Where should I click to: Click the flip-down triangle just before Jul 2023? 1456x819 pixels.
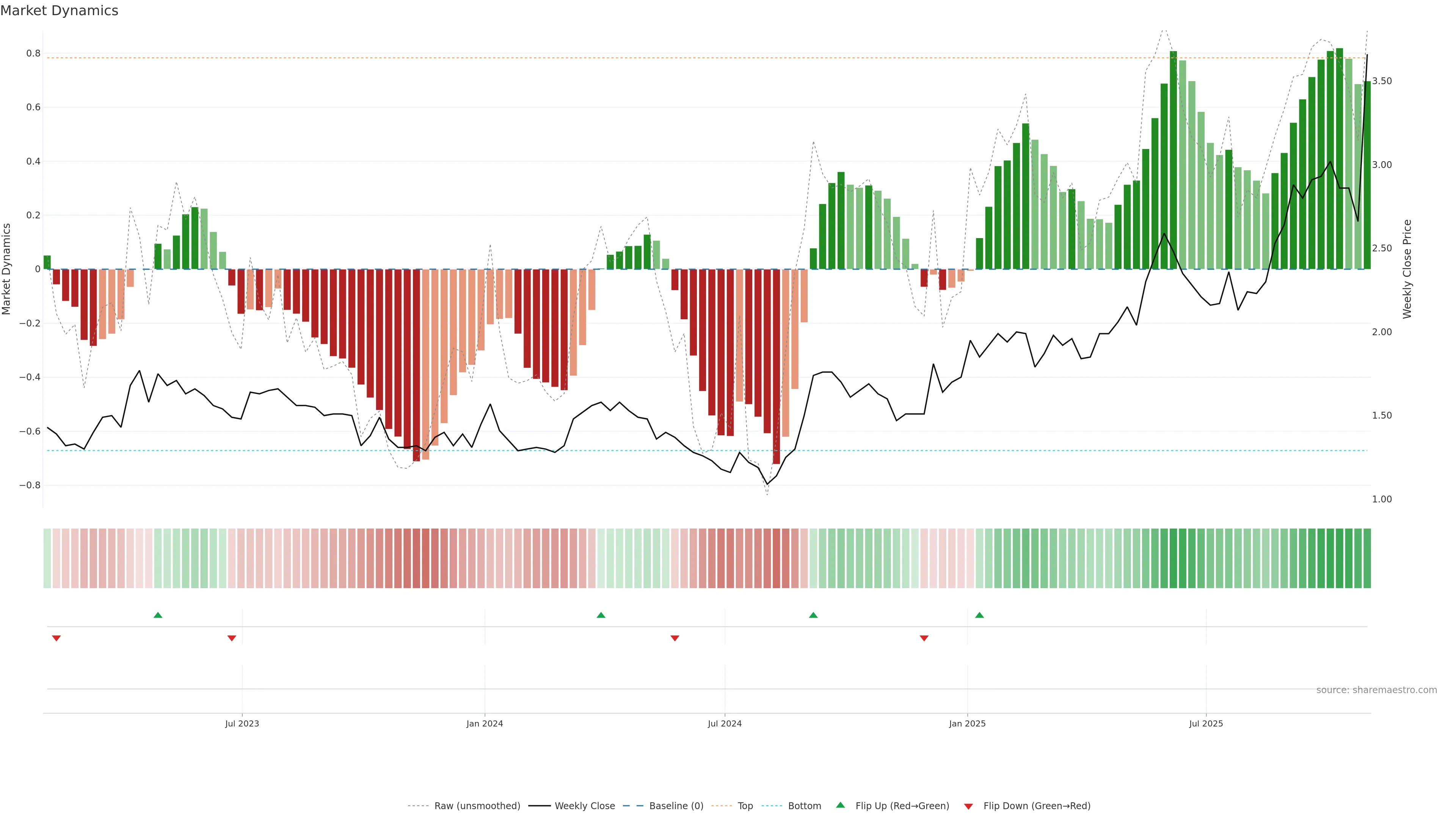[x=232, y=638]
